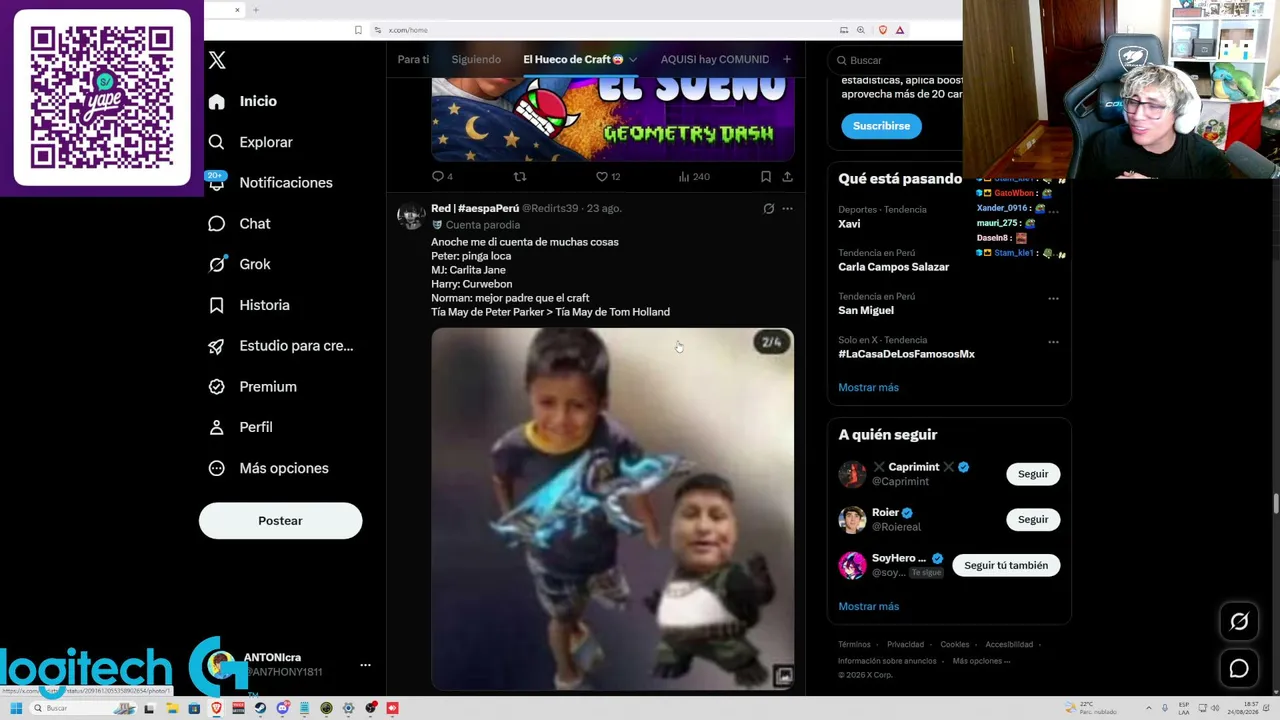Open Brave Shields icon in address bar
The image size is (1280, 720).
coord(882,30)
